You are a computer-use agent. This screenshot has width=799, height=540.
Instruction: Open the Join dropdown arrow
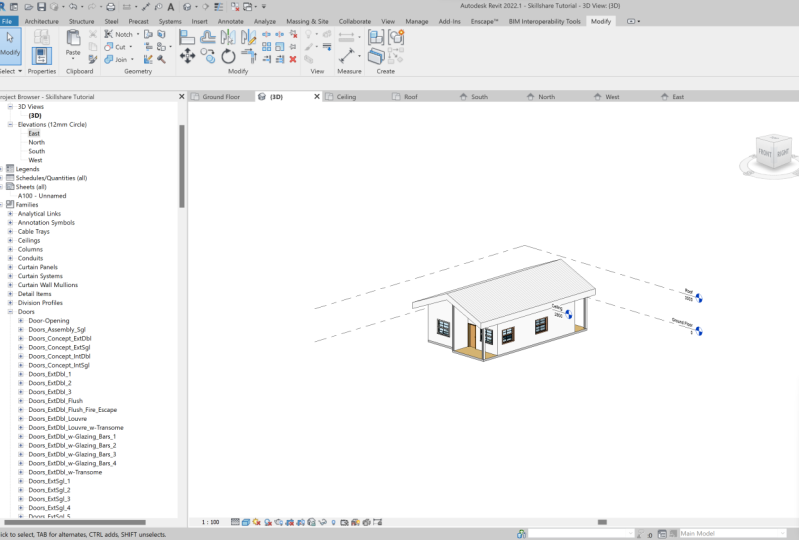132,60
